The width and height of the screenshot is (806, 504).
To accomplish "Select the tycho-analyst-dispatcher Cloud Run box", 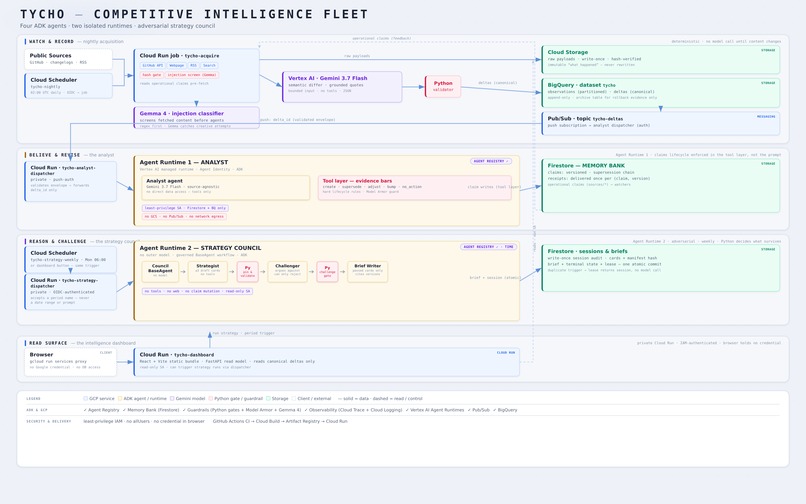I will pos(70,181).
